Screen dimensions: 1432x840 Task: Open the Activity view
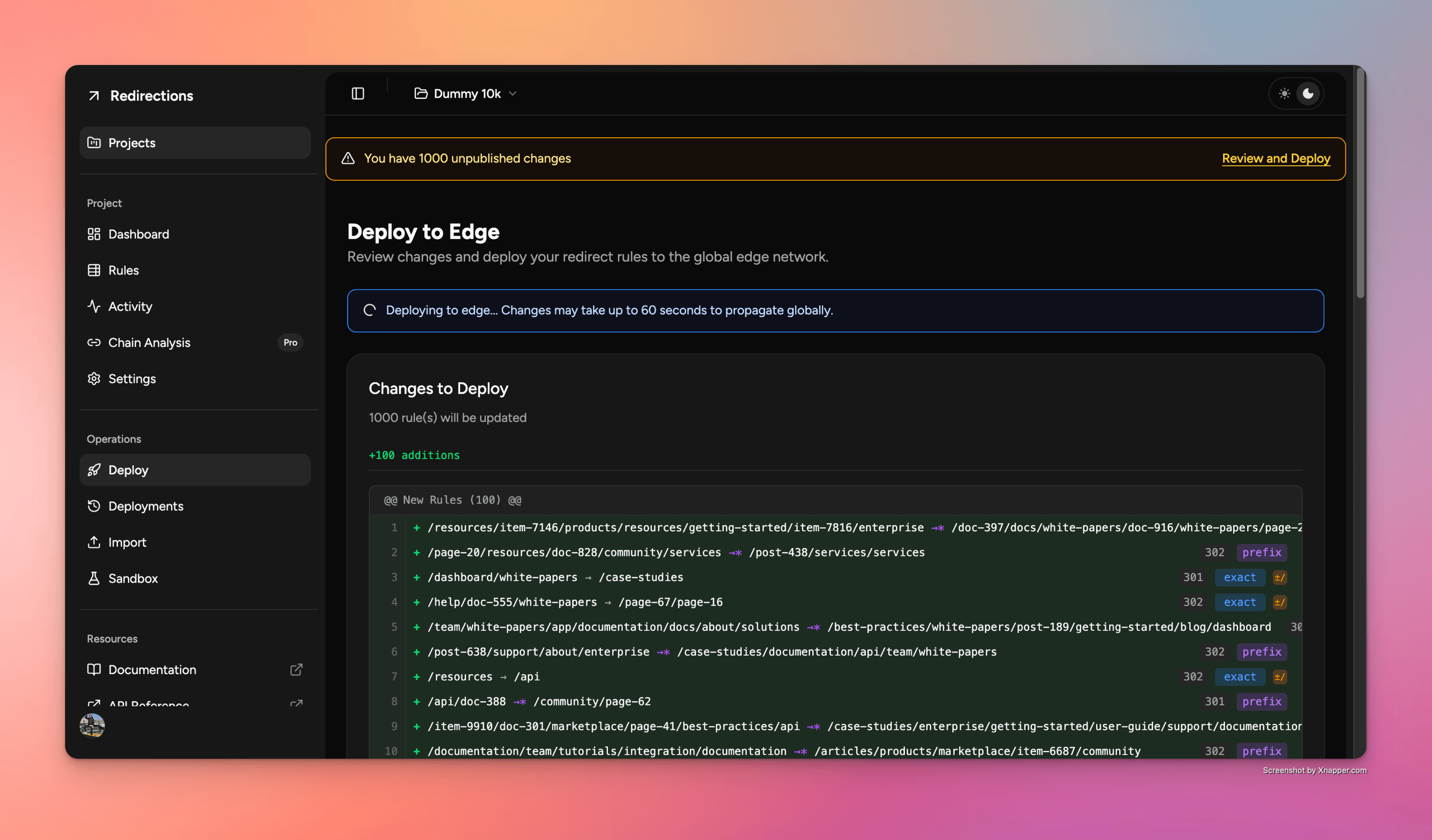(x=130, y=306)
